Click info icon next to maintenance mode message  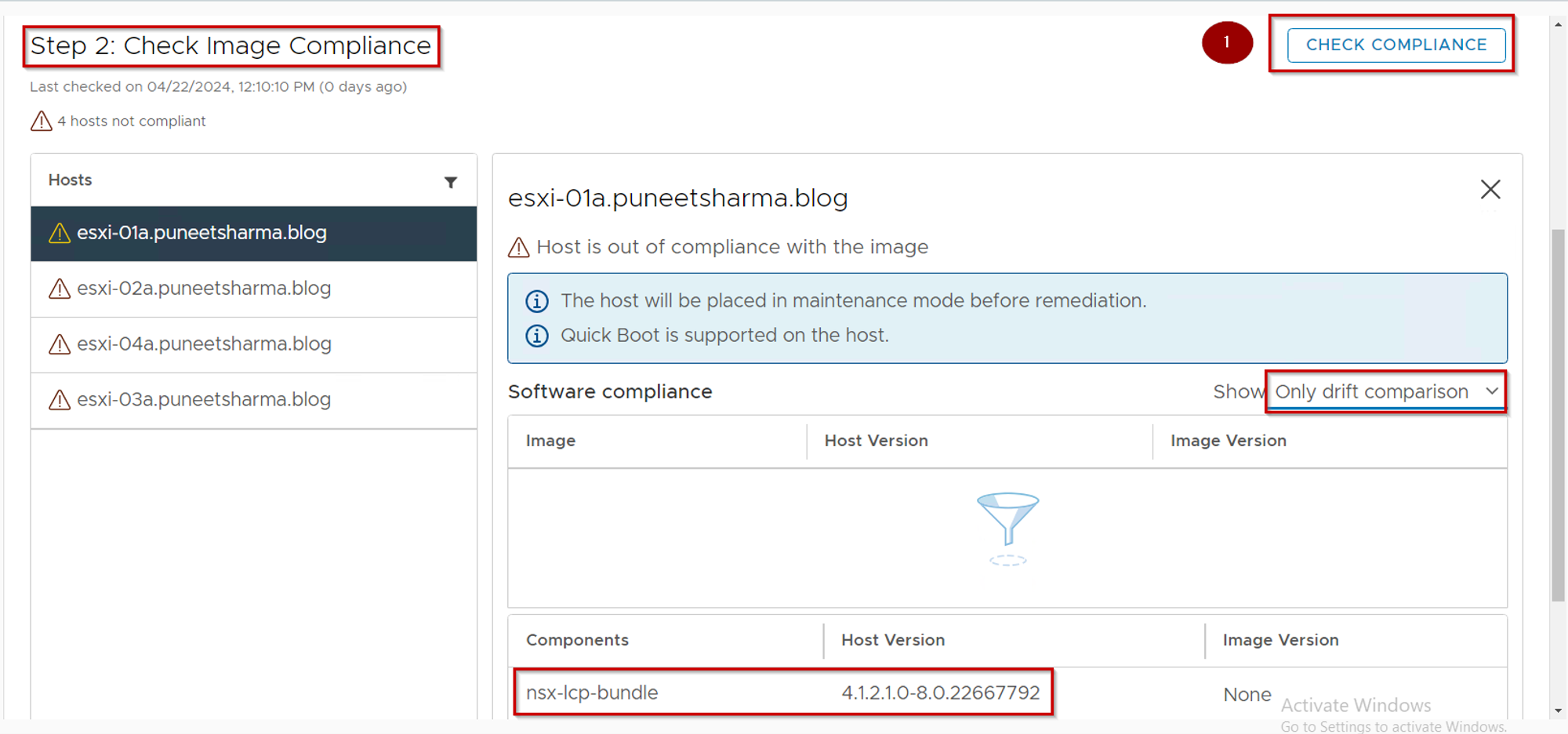[537, 301]
